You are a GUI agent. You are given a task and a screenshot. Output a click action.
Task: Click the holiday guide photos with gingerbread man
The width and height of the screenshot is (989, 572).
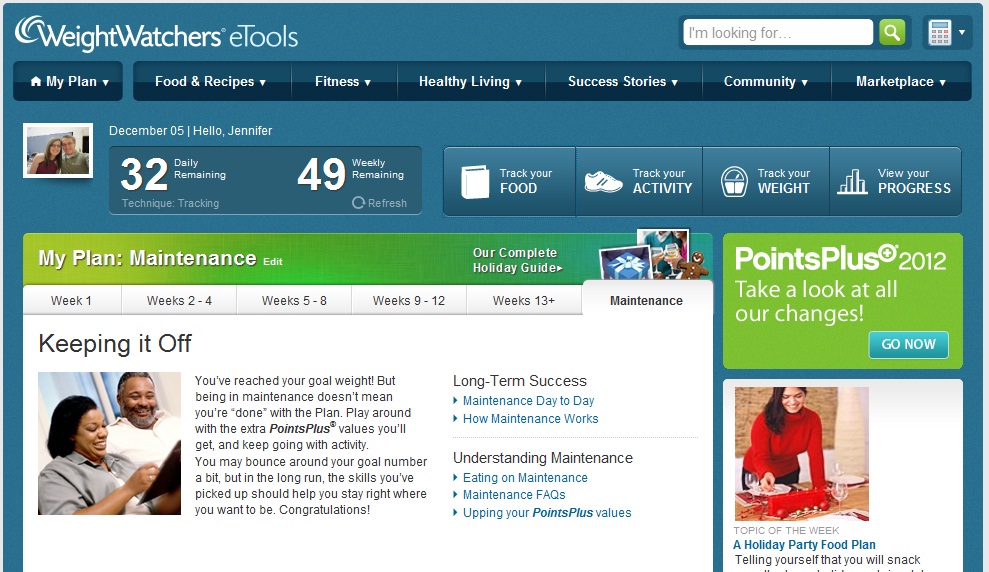[x=653, y=255]
